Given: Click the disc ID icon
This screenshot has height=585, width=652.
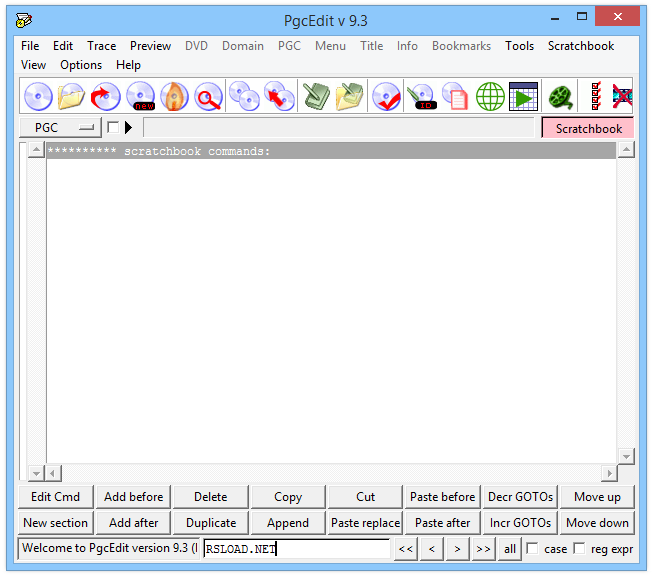Looking at the screenshot, I should tap(422, 96).
